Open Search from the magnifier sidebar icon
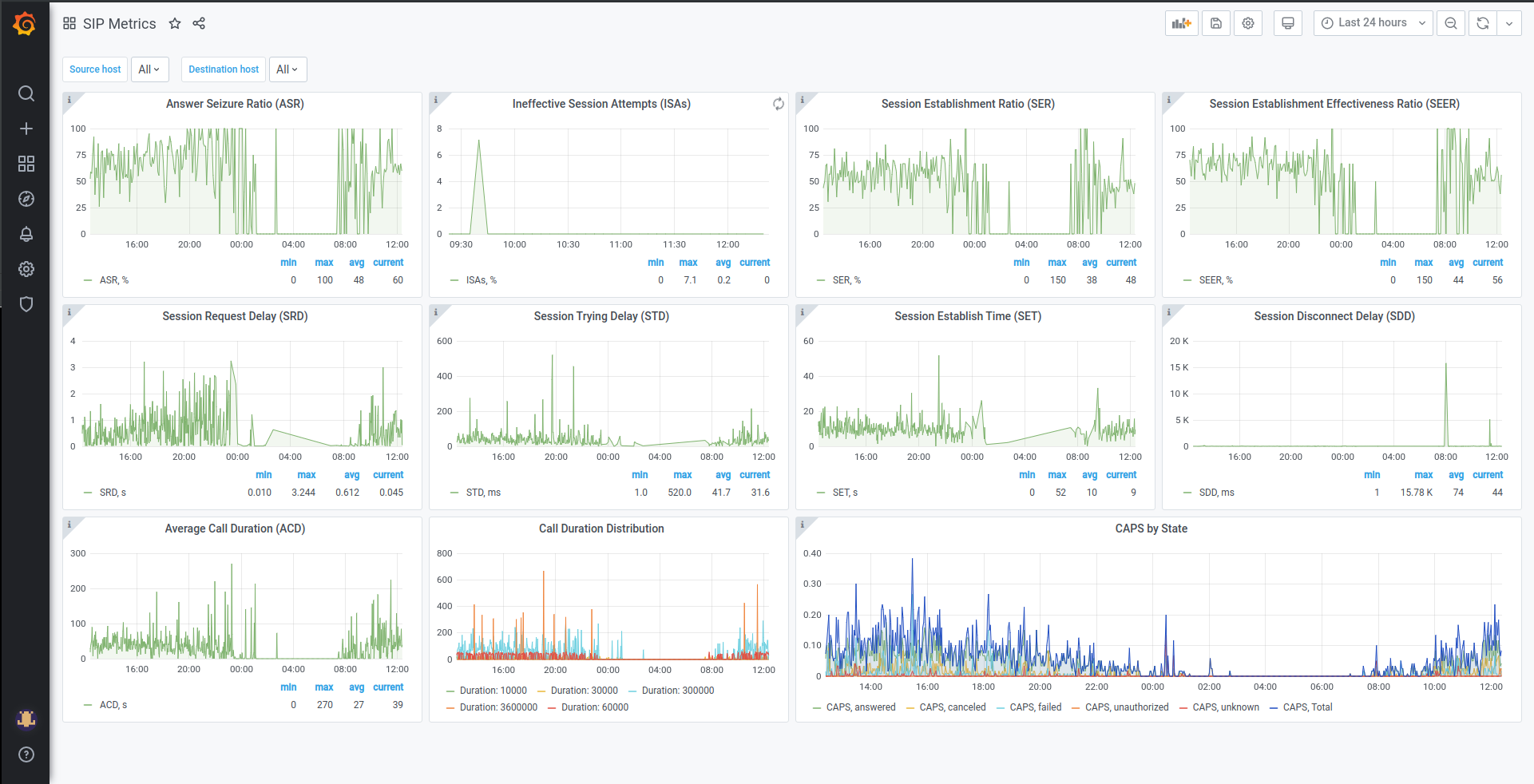This screenshot has height=784, width=1534. pyautogui.click(x=26, y=93)
